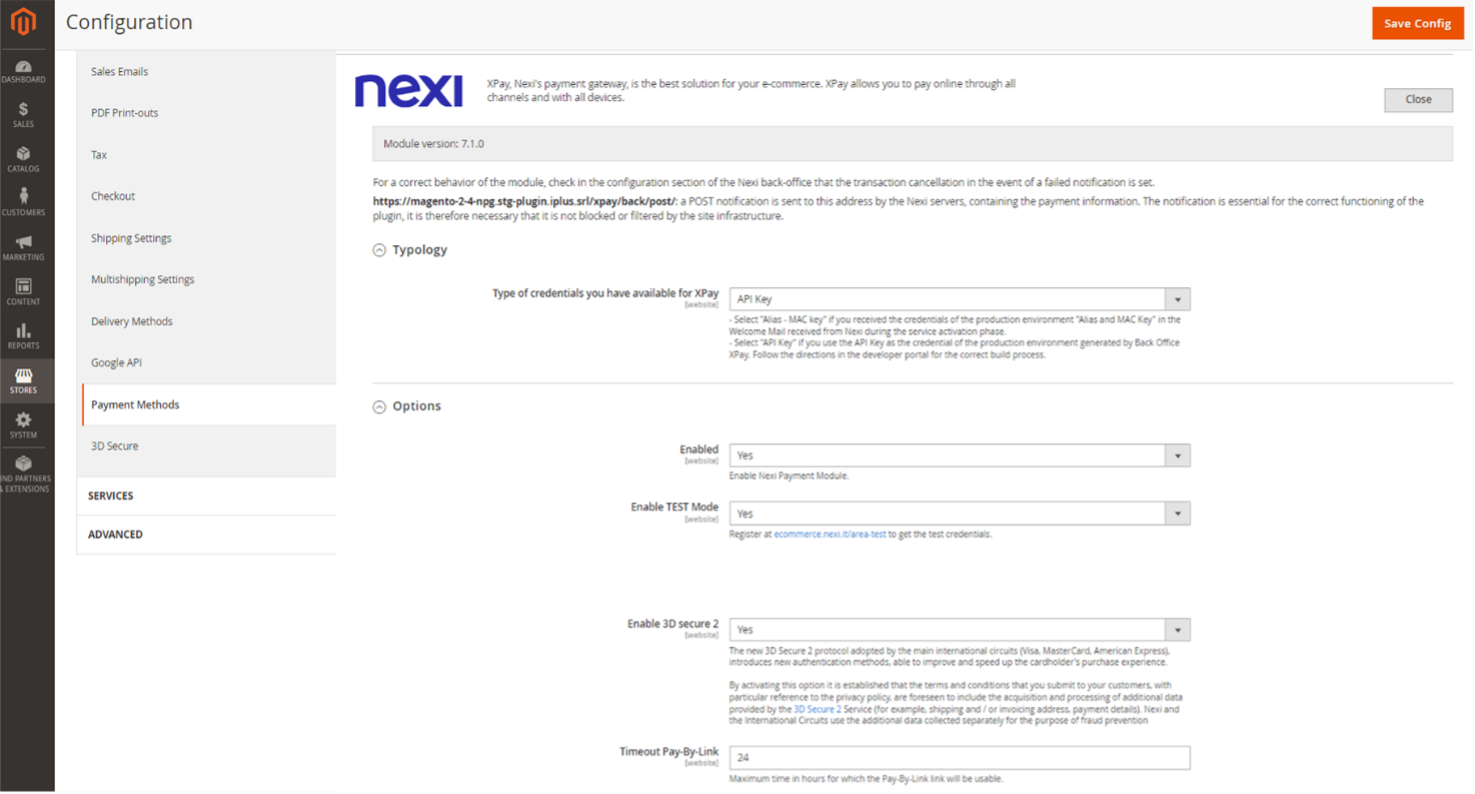Click the Module version 7.1.0 text
The image size is (1475, 794).
[434, 144]
